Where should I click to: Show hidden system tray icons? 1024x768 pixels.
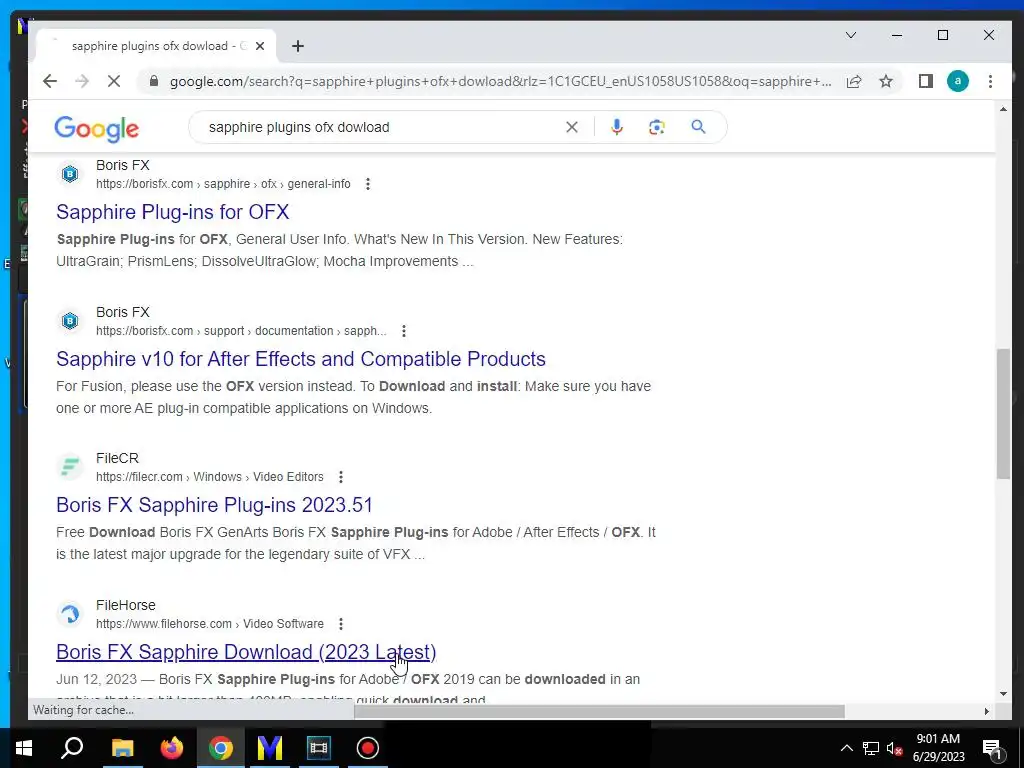(x=846, y=748)
